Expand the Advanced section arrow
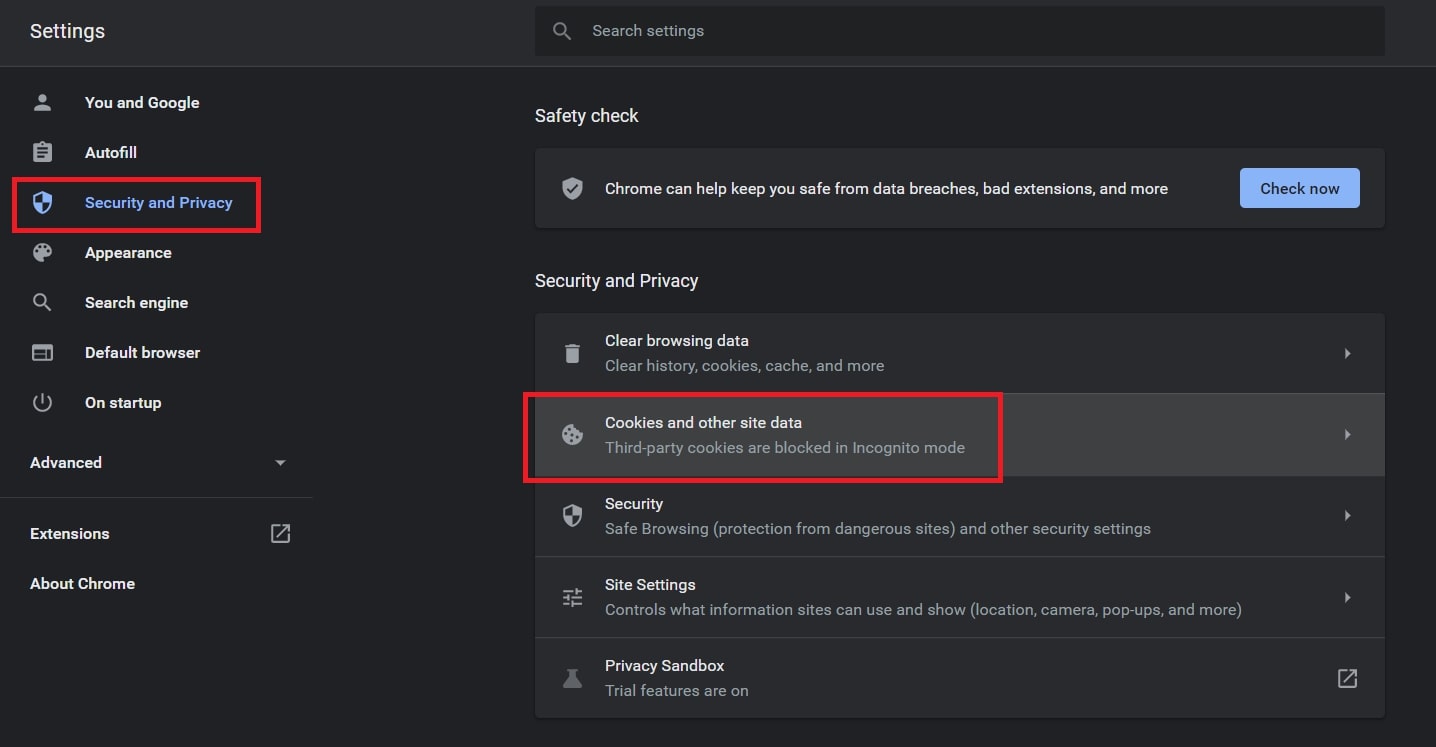 pos(280,463)
